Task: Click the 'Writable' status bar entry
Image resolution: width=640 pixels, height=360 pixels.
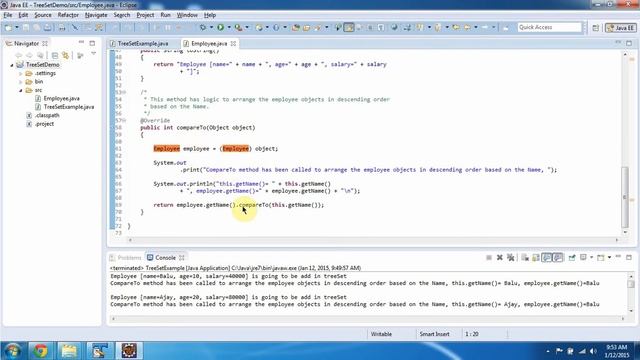Action: tap(381, 334)
